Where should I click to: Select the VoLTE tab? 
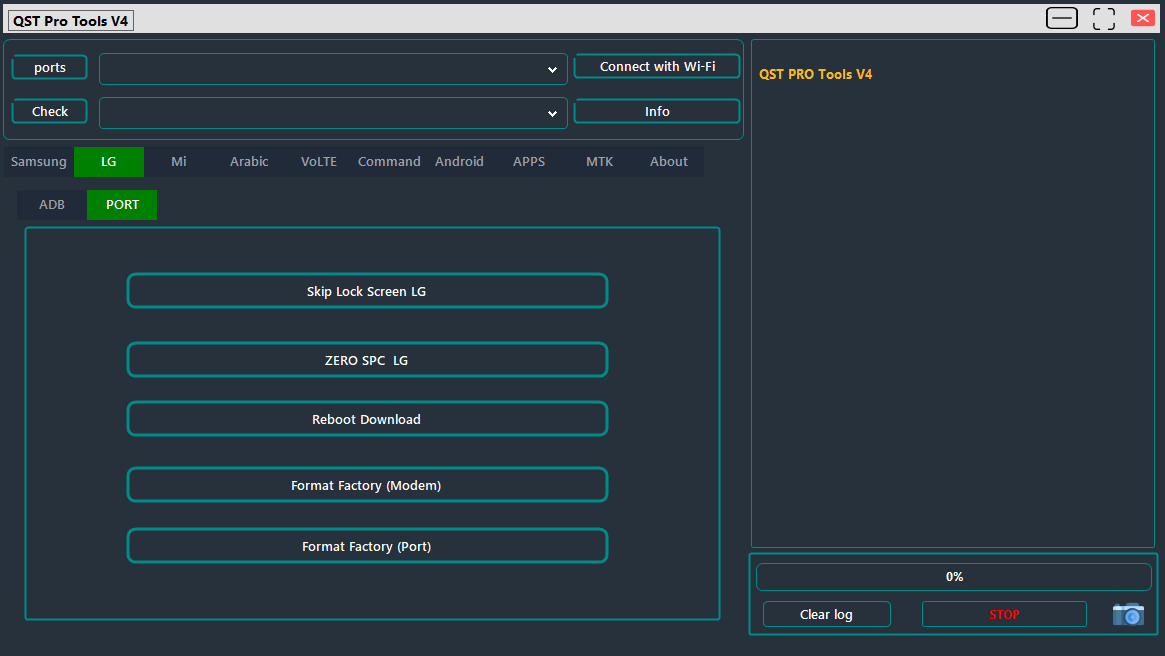[x=318, y=161]
